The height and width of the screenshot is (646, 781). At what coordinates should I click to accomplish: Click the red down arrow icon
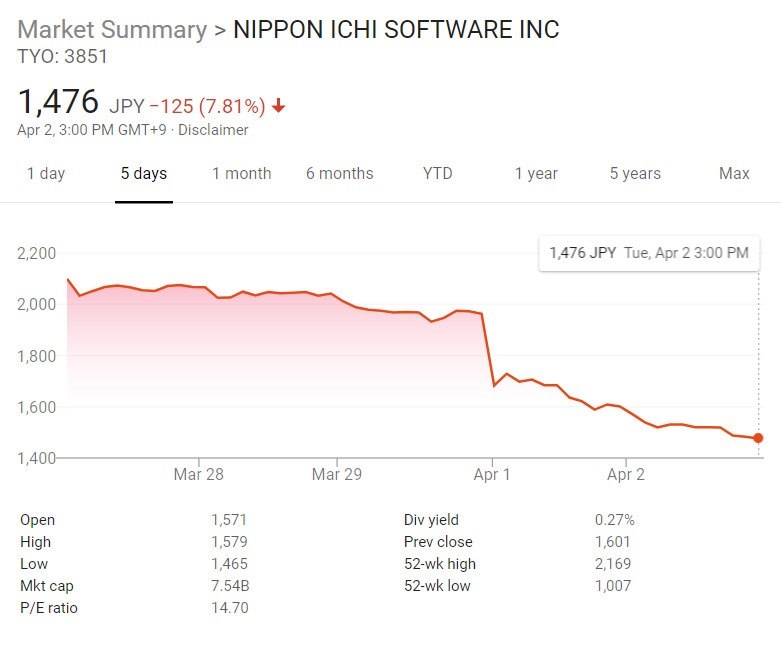[x=278, y=106]
